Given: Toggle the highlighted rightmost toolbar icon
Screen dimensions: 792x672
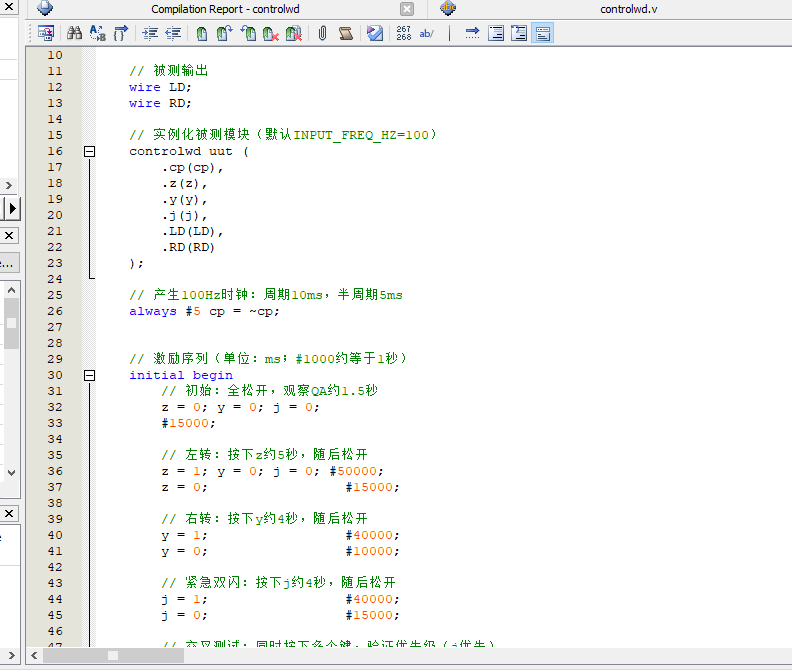Looking at the screenshot, I should tap(542, 33).
